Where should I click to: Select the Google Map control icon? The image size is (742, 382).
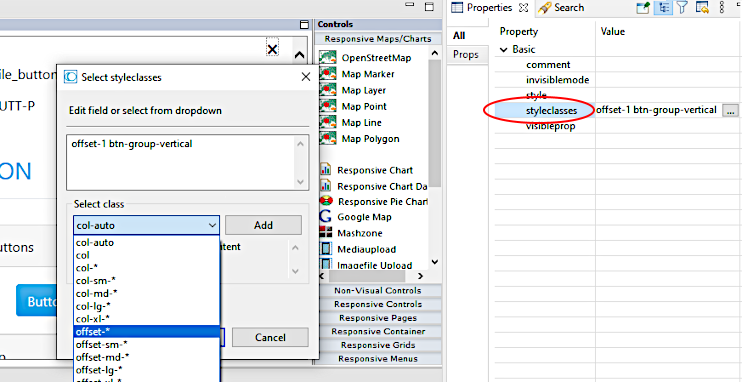[x=326, y=217]
